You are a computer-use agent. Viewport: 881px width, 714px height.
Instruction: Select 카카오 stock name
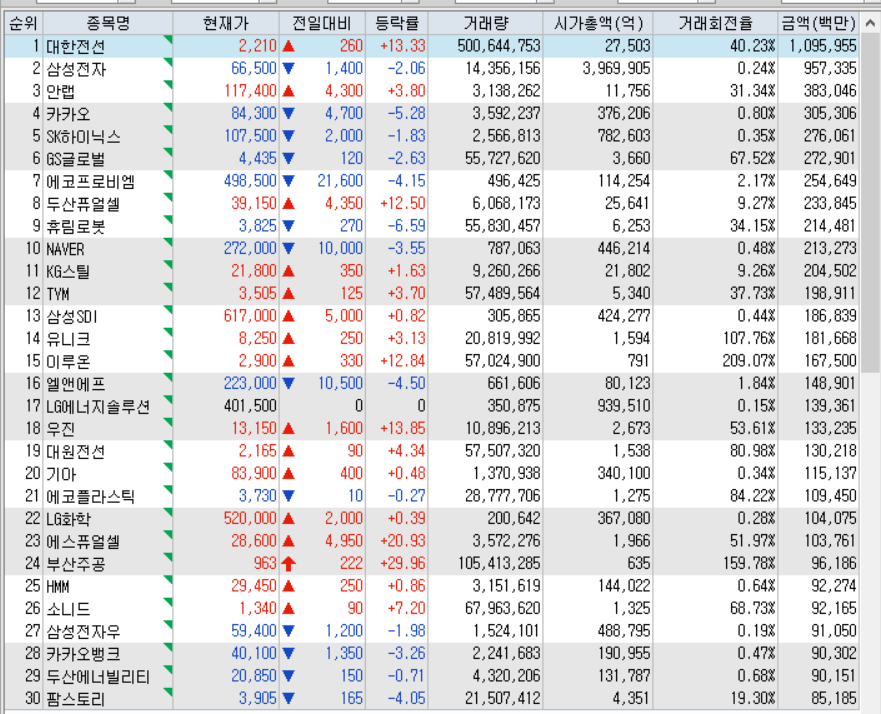[x=68, y=114]
